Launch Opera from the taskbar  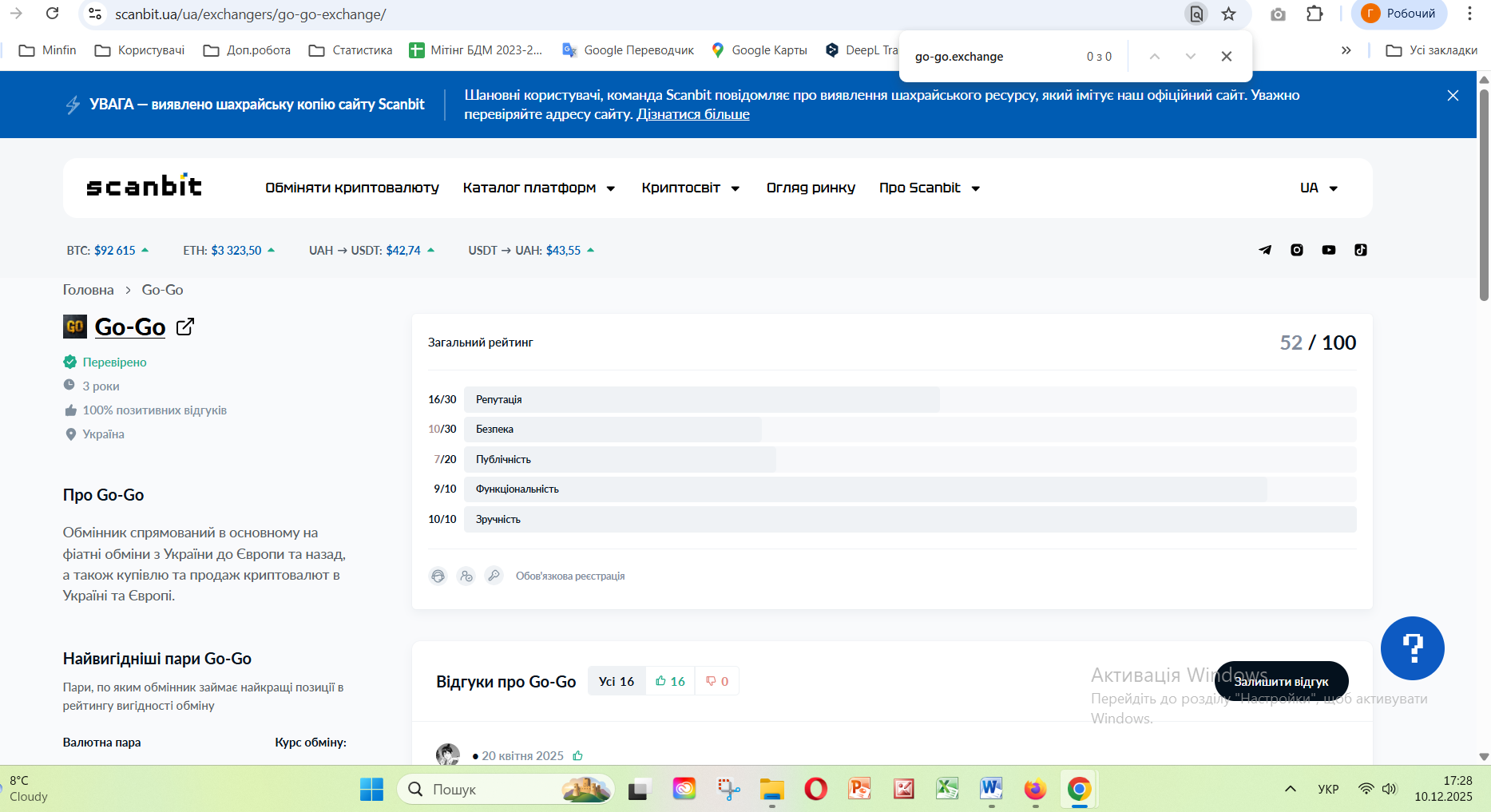(x=816, y=789)
